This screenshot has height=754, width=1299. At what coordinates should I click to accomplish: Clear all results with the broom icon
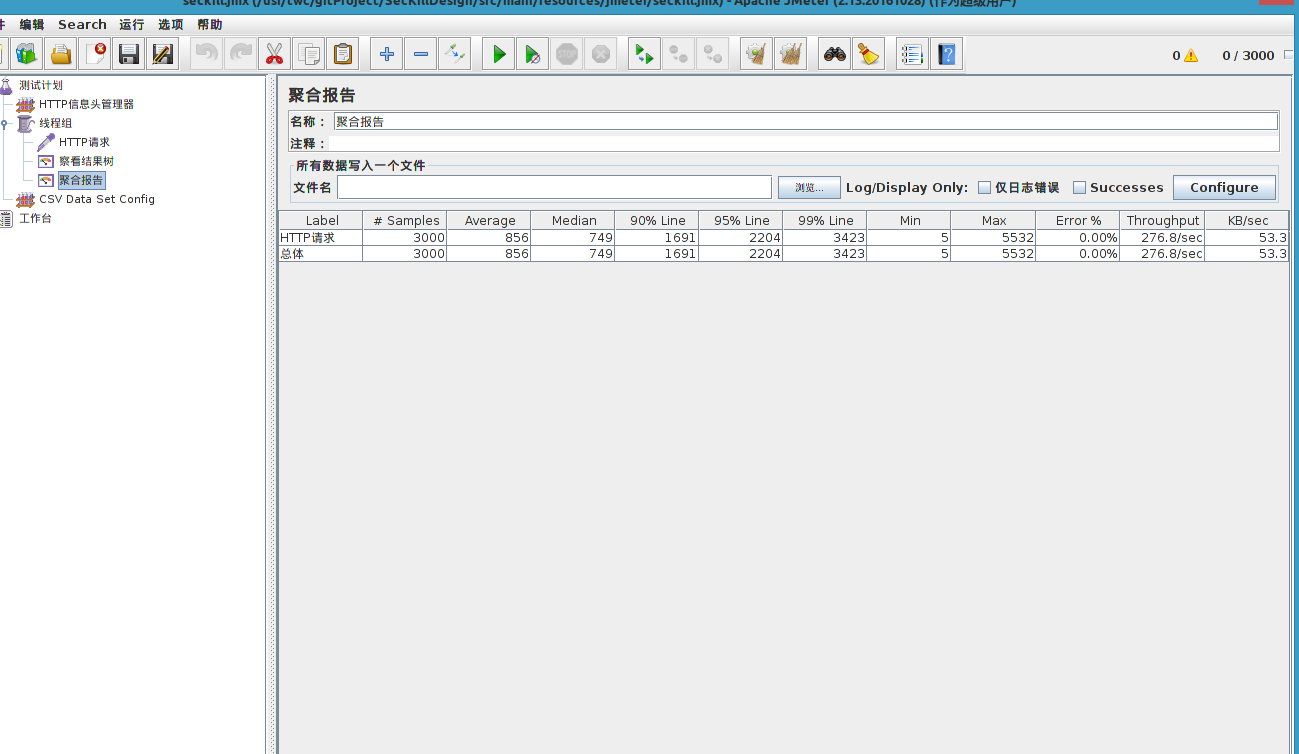868,53
